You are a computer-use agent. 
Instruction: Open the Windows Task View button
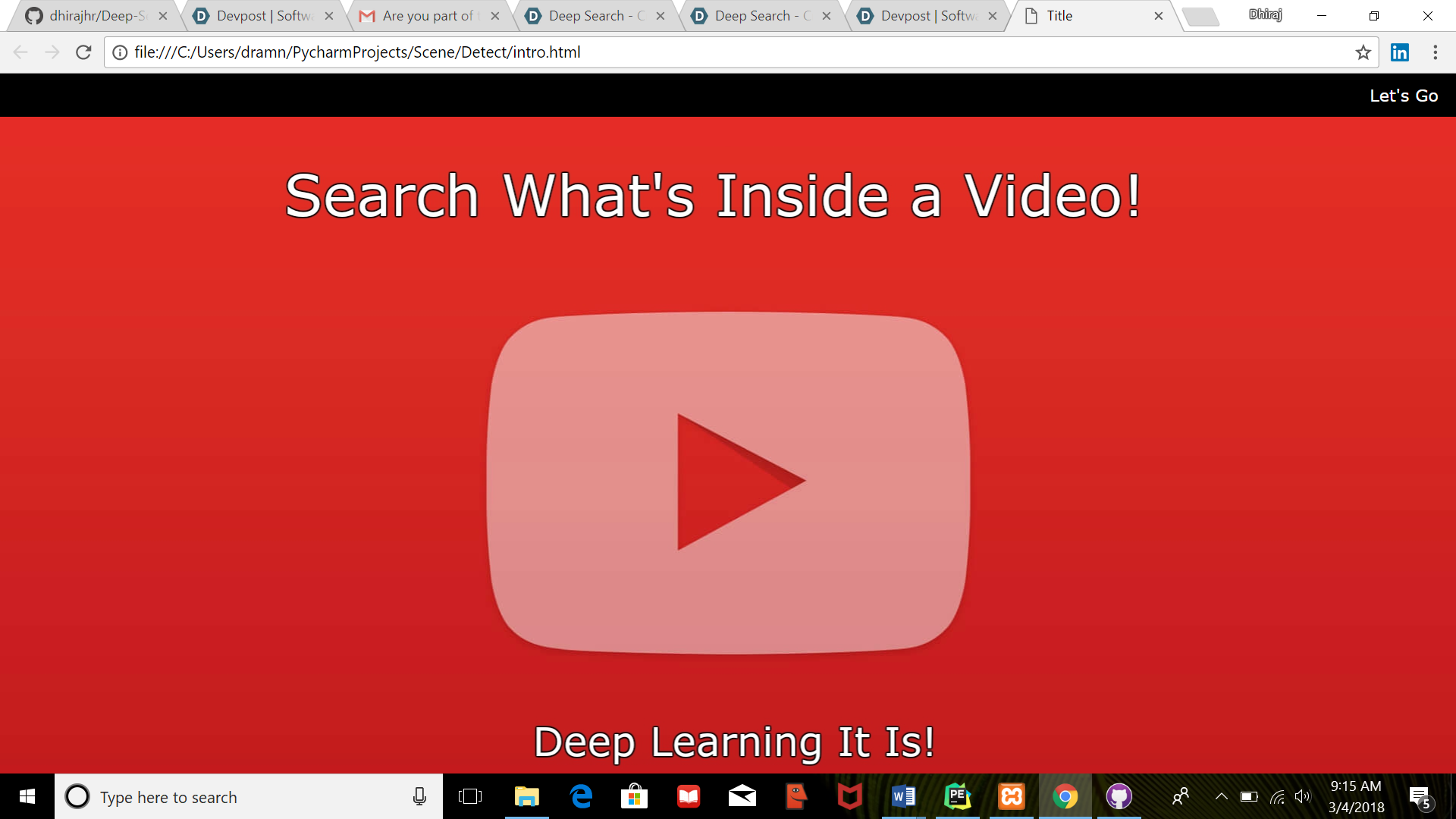(x=470, y=796)
